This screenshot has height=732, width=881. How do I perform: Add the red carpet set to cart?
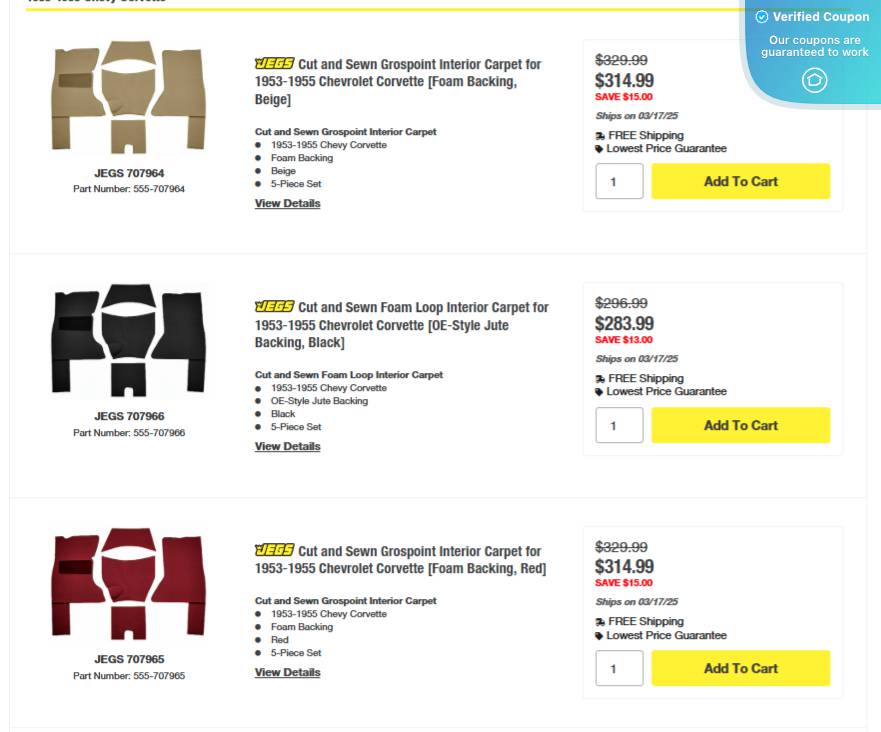pyautogui.click(x=740, y=668)
